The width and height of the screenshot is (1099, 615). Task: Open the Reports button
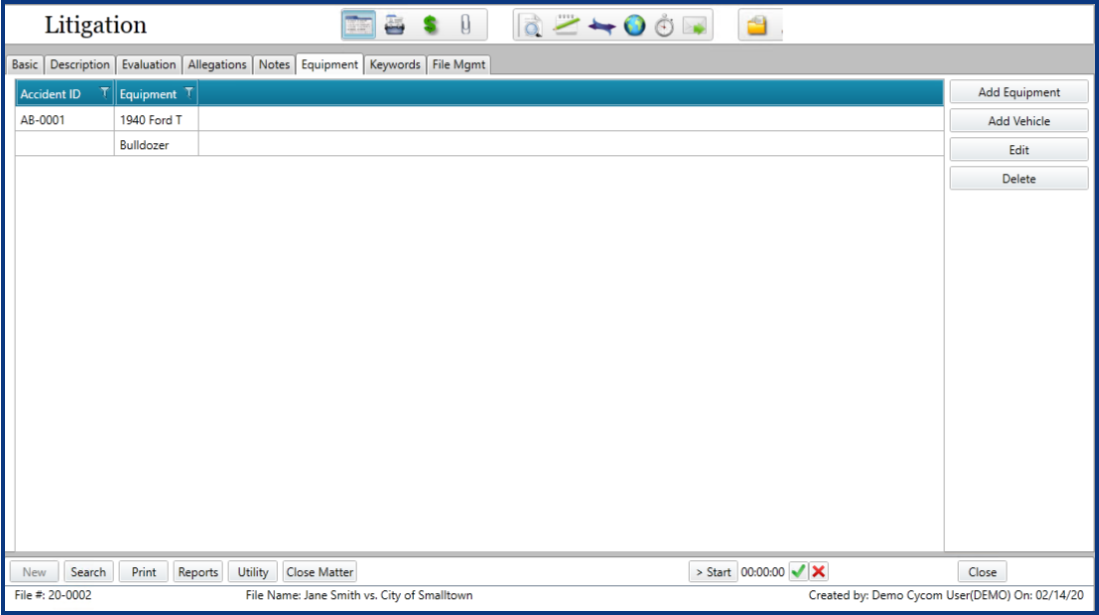point(198,572)
